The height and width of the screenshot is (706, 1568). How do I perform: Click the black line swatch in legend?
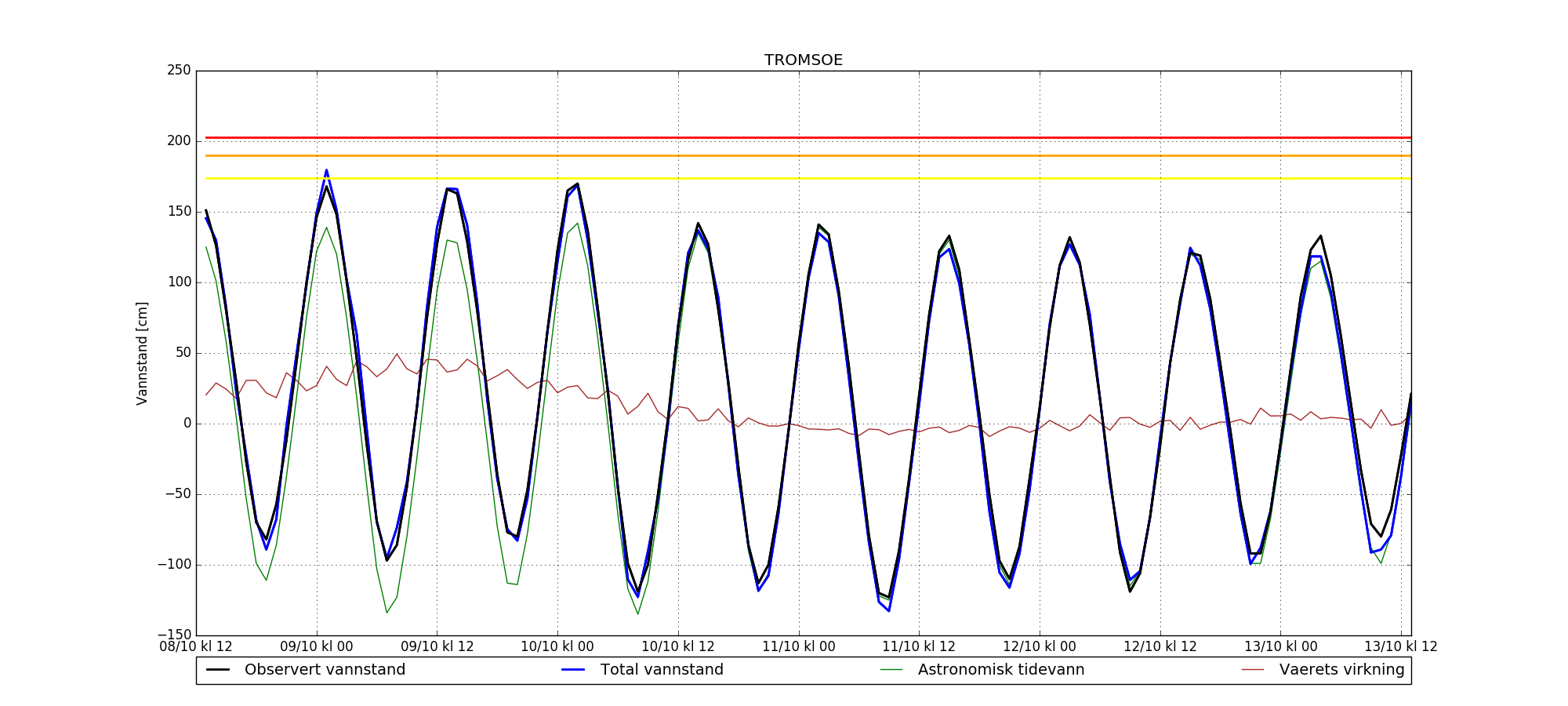(218, 670)
